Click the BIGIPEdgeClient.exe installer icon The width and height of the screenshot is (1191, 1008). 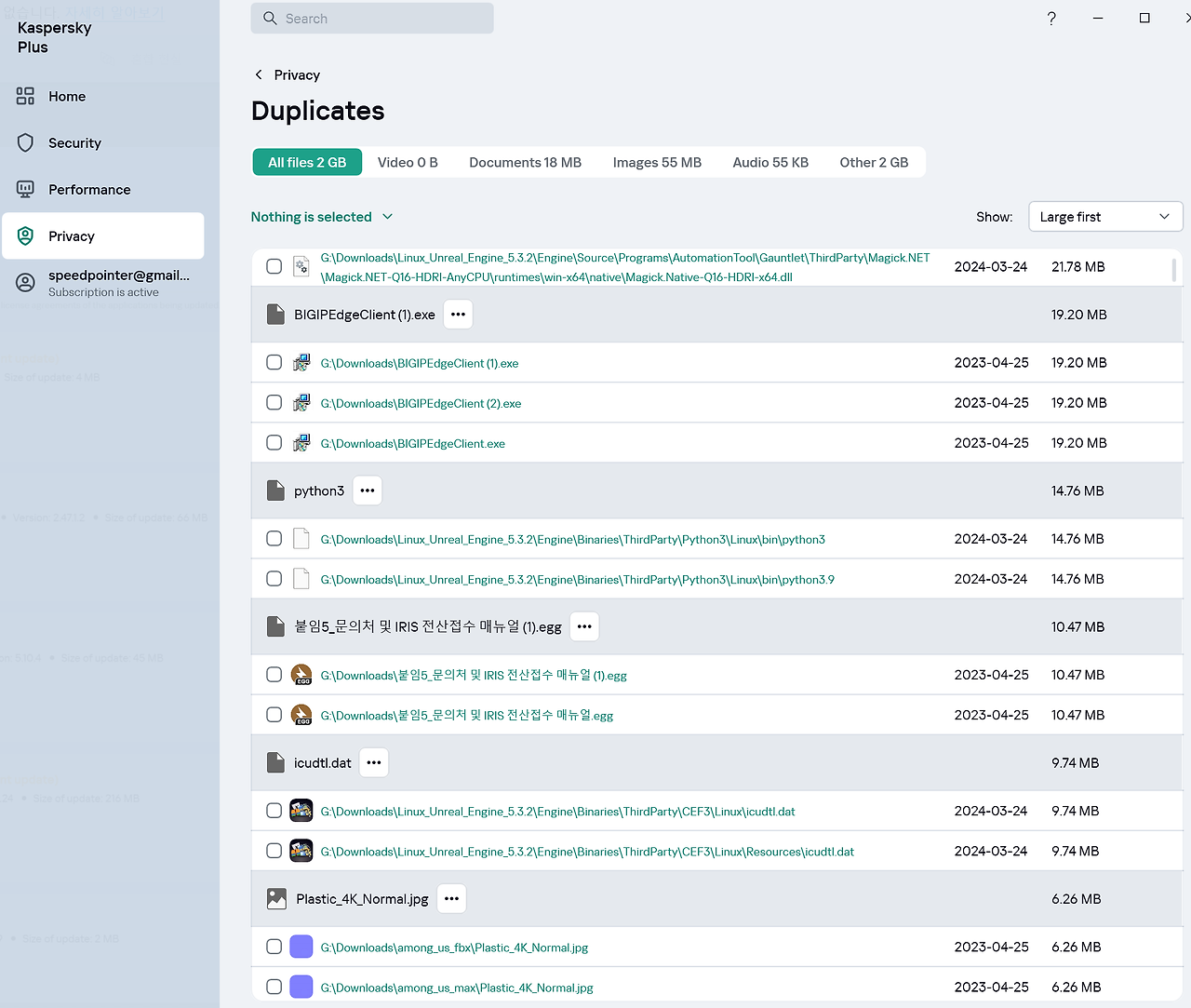tap(301, 443)
